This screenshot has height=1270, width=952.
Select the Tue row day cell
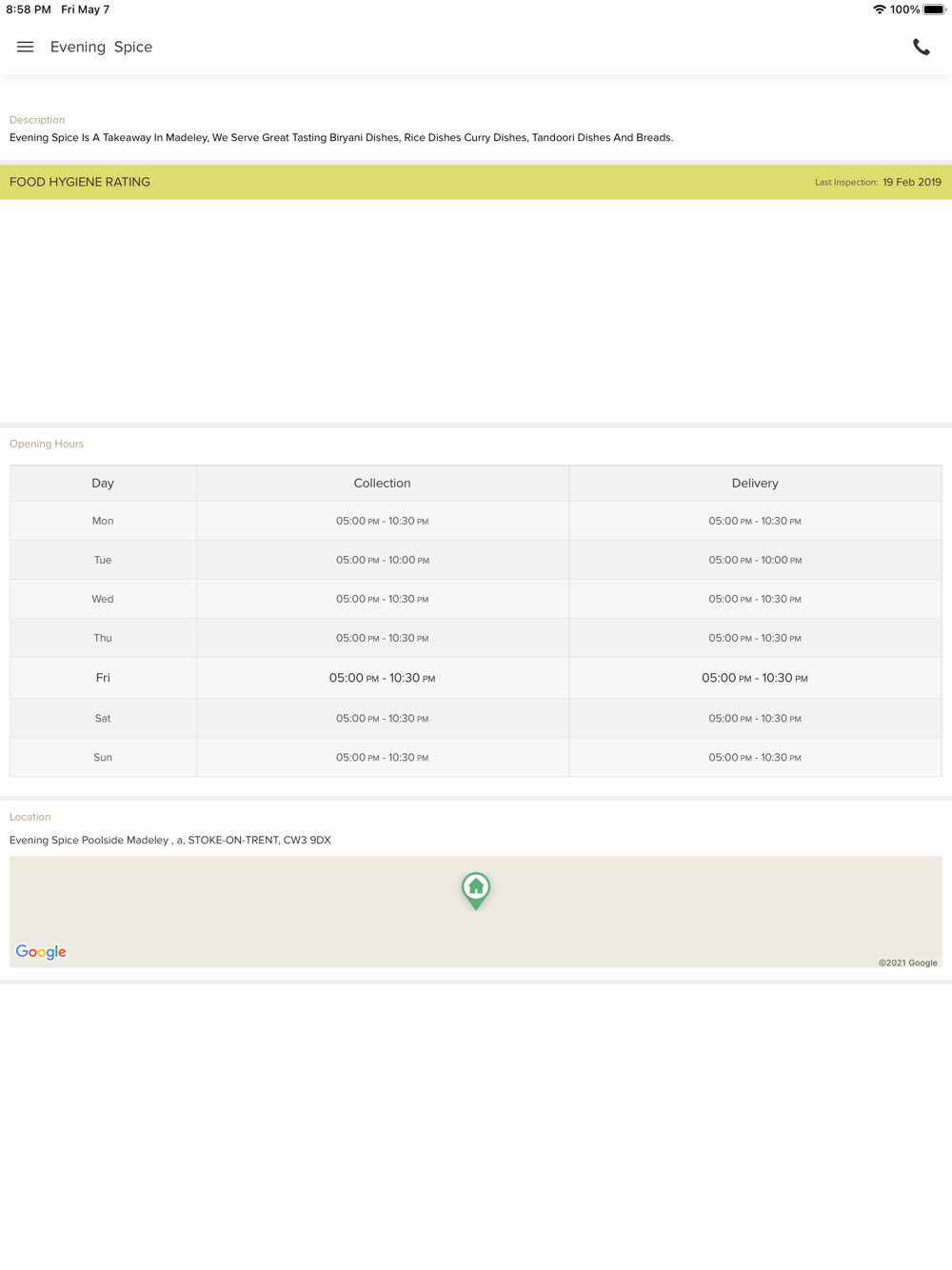(103, 560)
